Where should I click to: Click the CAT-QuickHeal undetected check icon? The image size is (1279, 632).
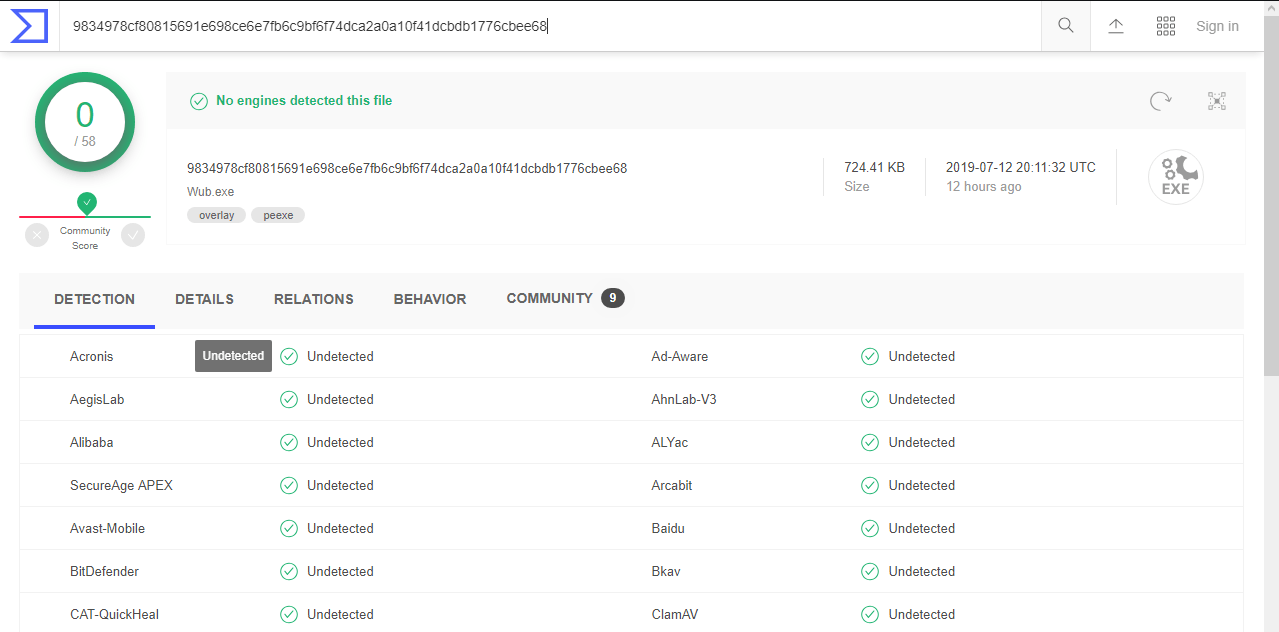(x=289, y=614)
